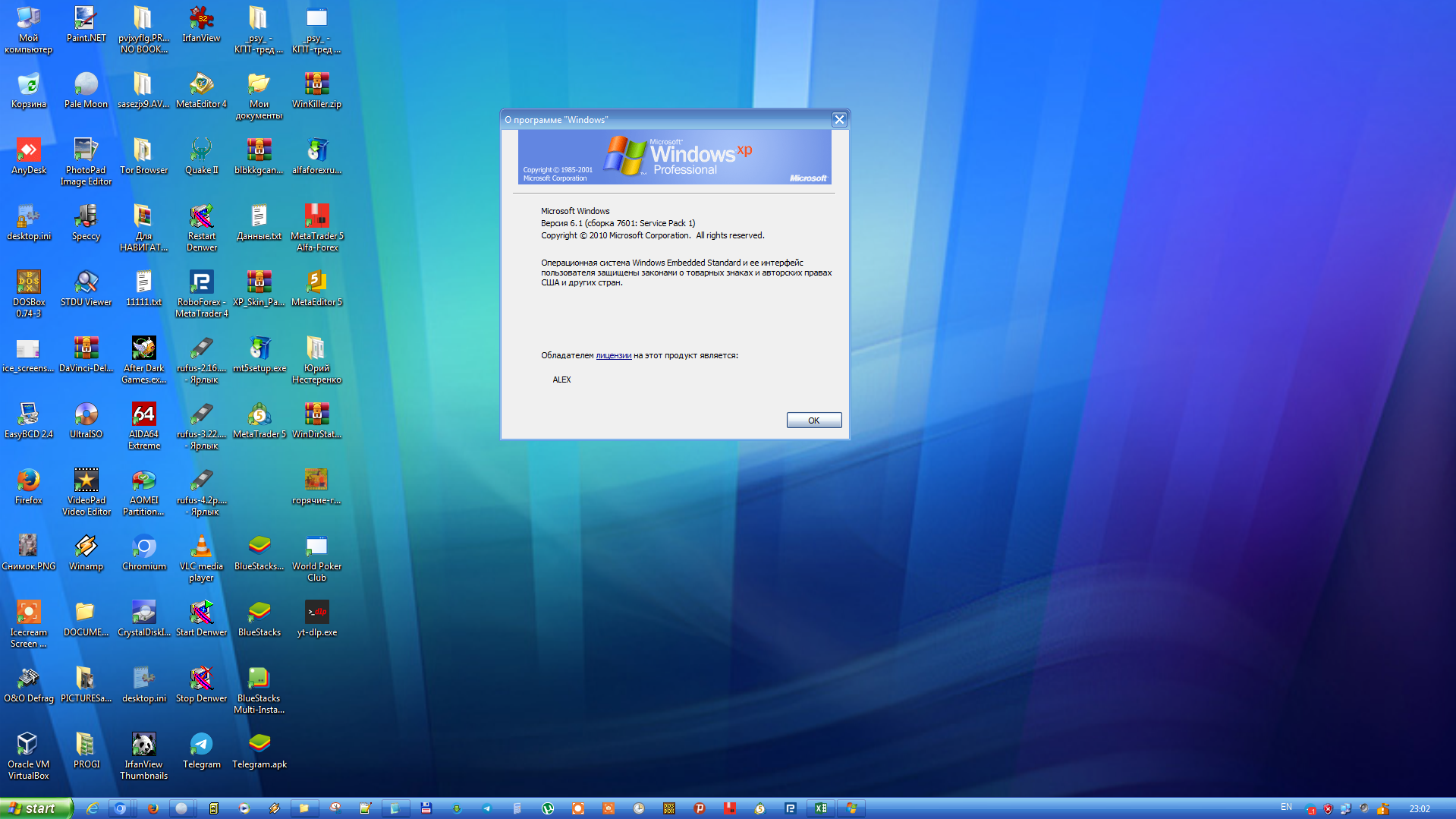Screen dimensions: 1456x819
Task: Open the security alert tray icon
Action: (1328, 808)
